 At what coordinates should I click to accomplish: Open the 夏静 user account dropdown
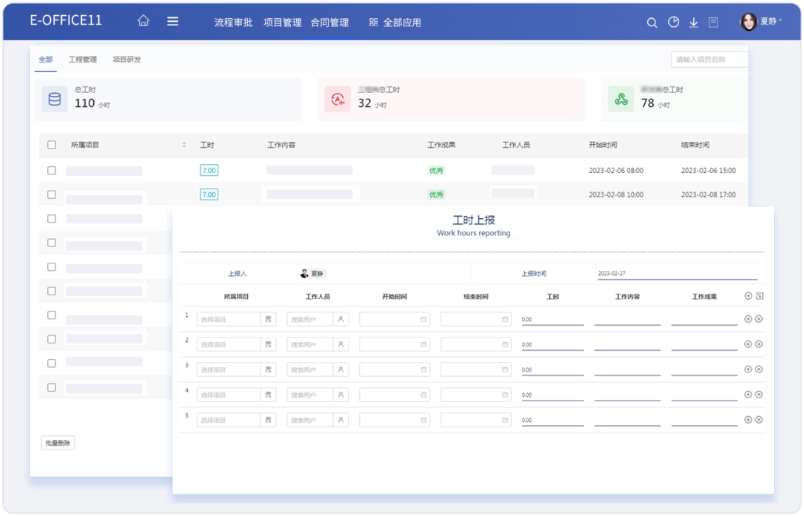pyautogui.click(x=761, y=21)
